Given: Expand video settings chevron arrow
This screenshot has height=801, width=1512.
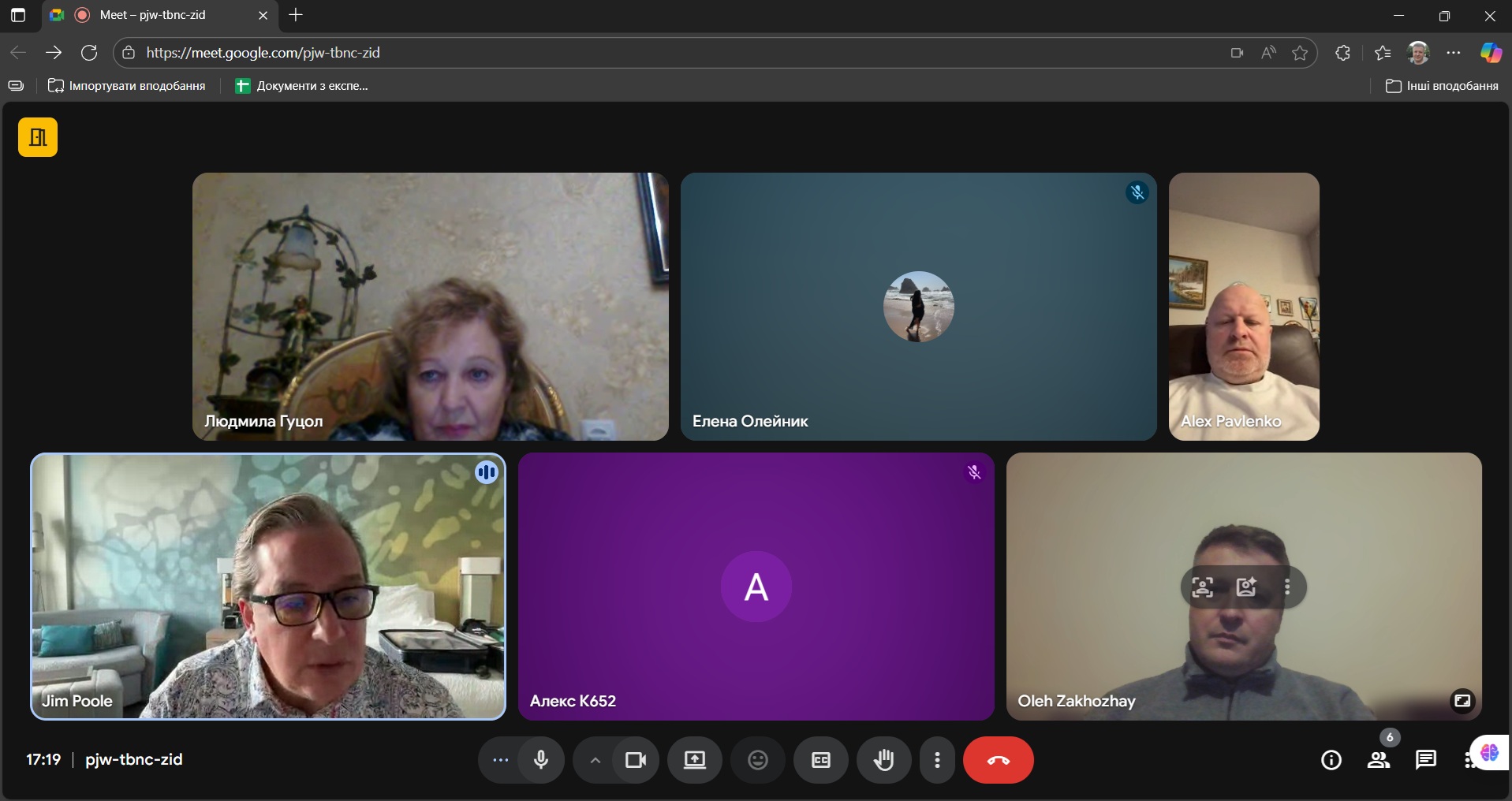Looking at the screenshot, I should click(595, 760).
